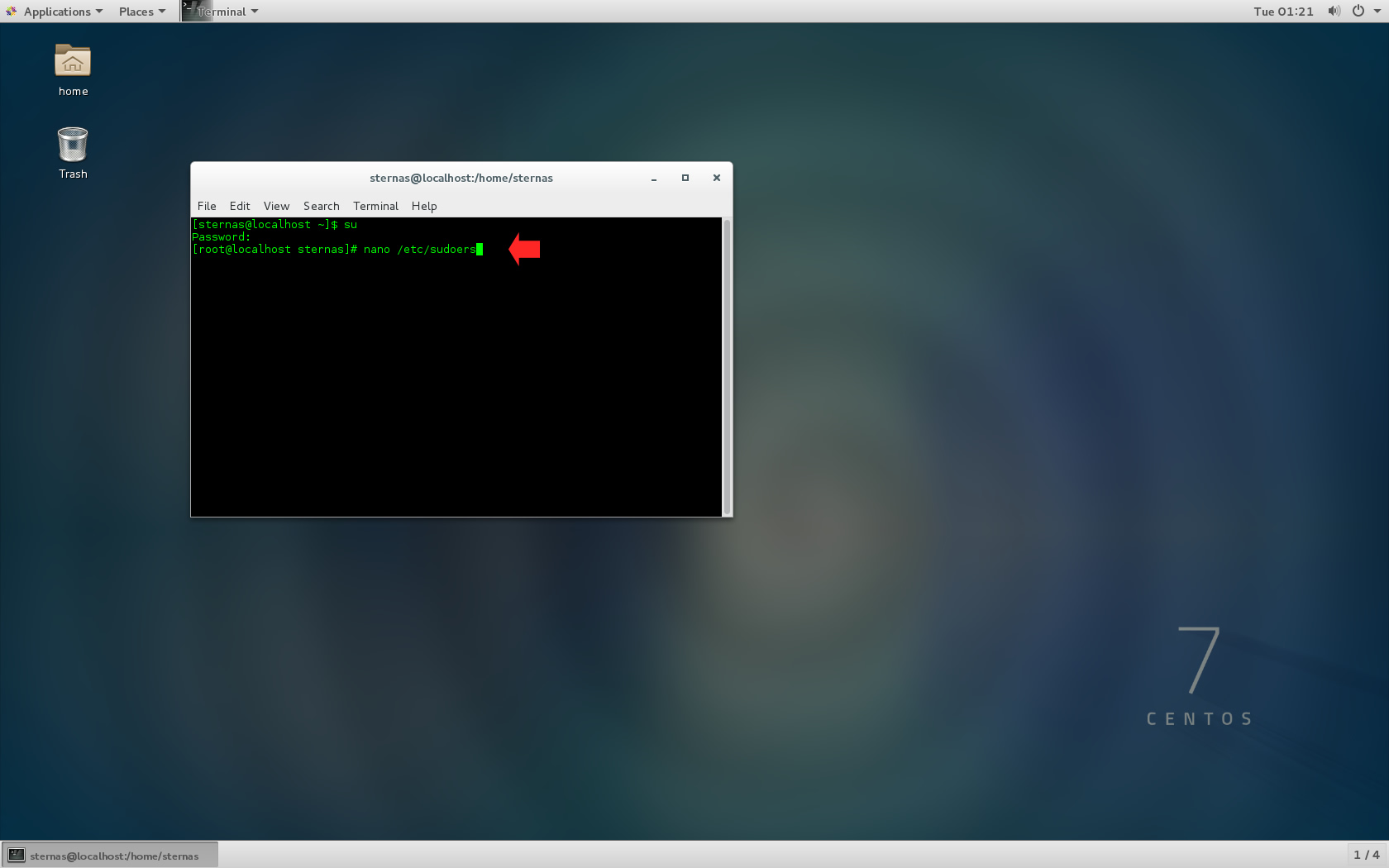
Task: Click the 'Password:' line in terminal
Action: click(x=222, y=237)
